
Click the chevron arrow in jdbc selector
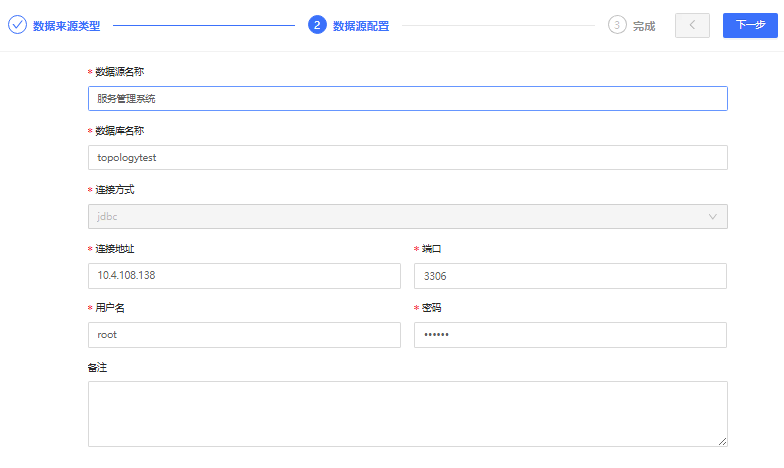coord(712,216)
